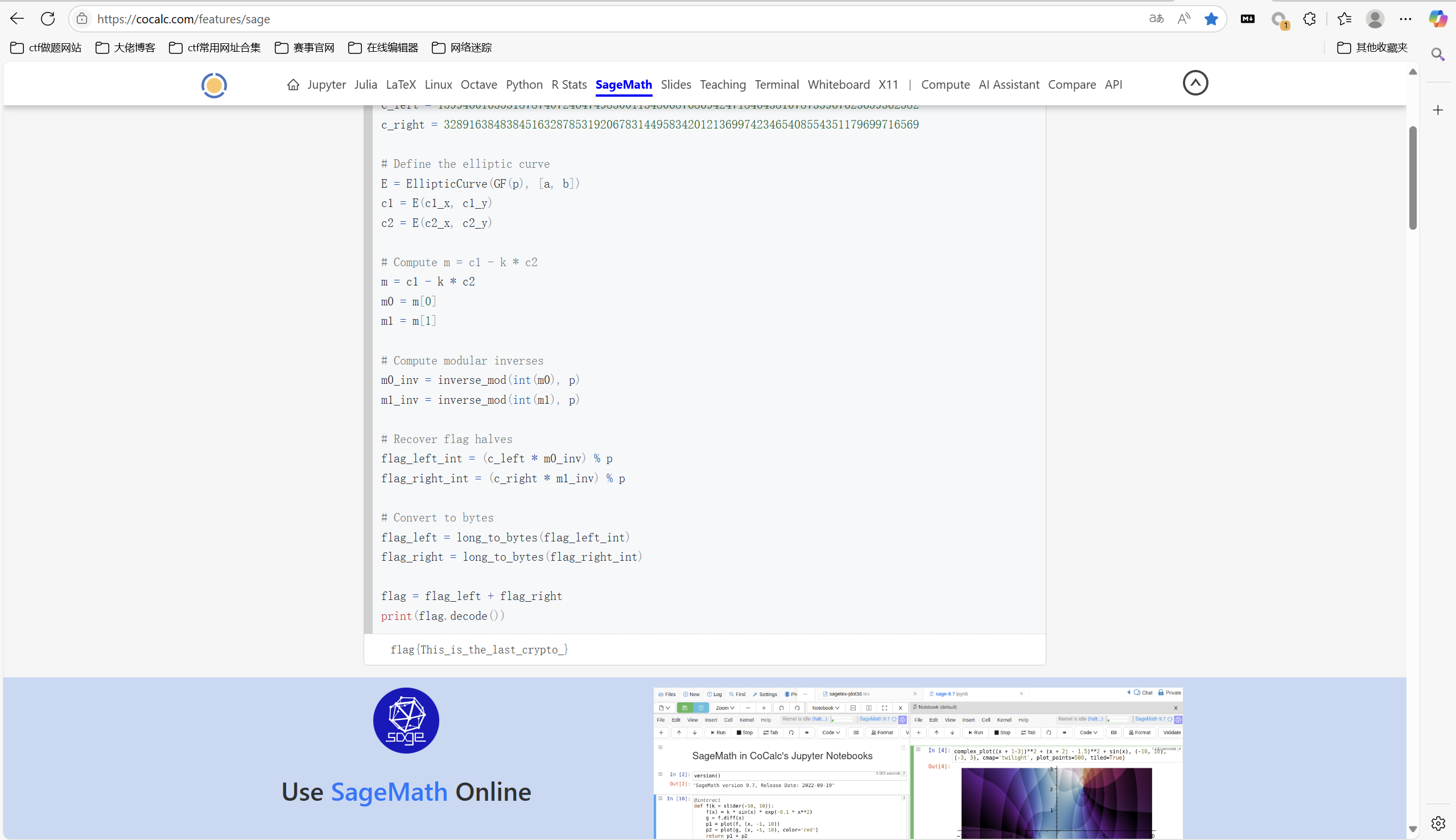
Task: Open 网络迷踪 bookmark folder
Action: point(461,47)
